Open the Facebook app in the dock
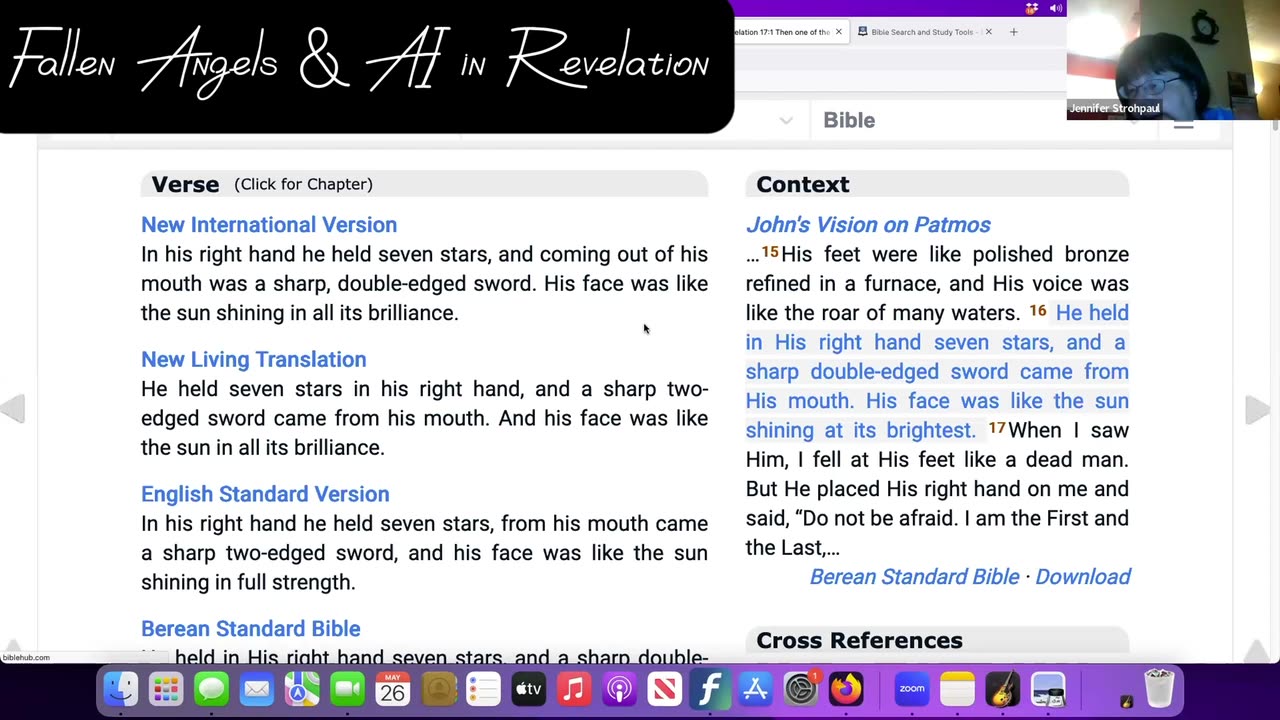This screenshot has width=1280, height=720. click(710, 689)
